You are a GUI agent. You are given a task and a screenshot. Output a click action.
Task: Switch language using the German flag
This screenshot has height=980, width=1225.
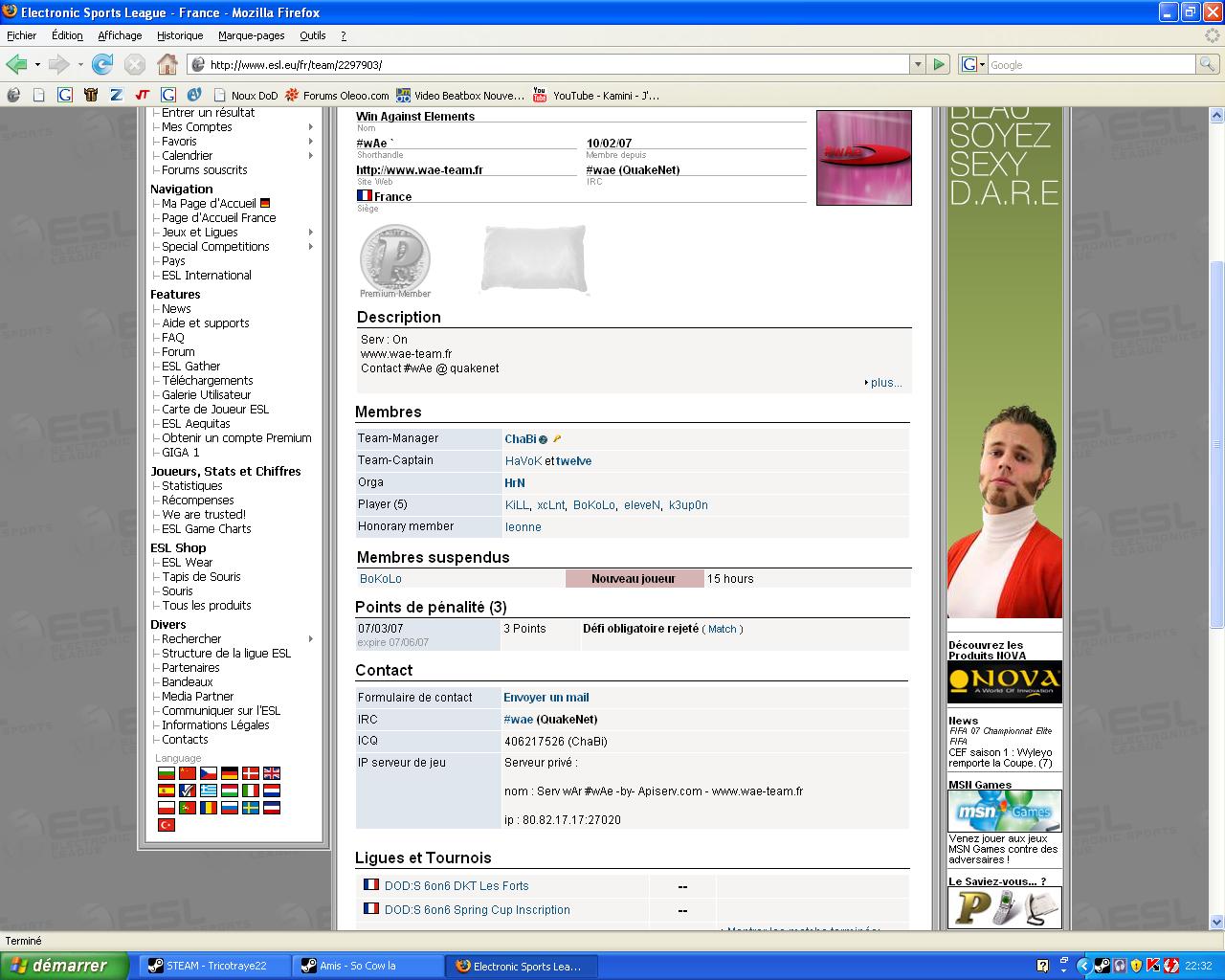pos(230,773)
